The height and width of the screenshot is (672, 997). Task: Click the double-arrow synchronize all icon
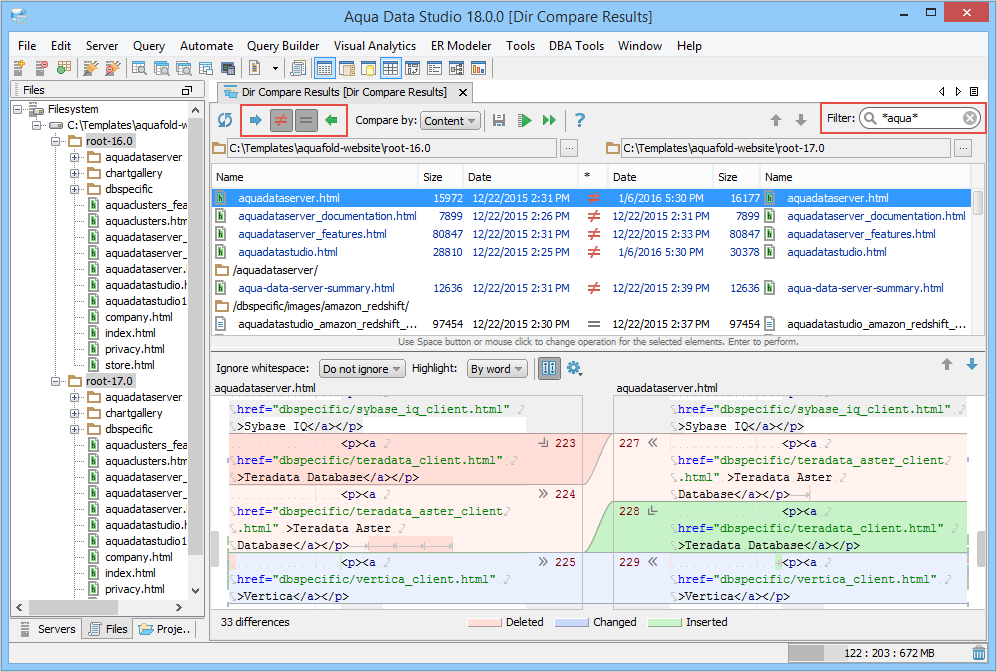549,120
